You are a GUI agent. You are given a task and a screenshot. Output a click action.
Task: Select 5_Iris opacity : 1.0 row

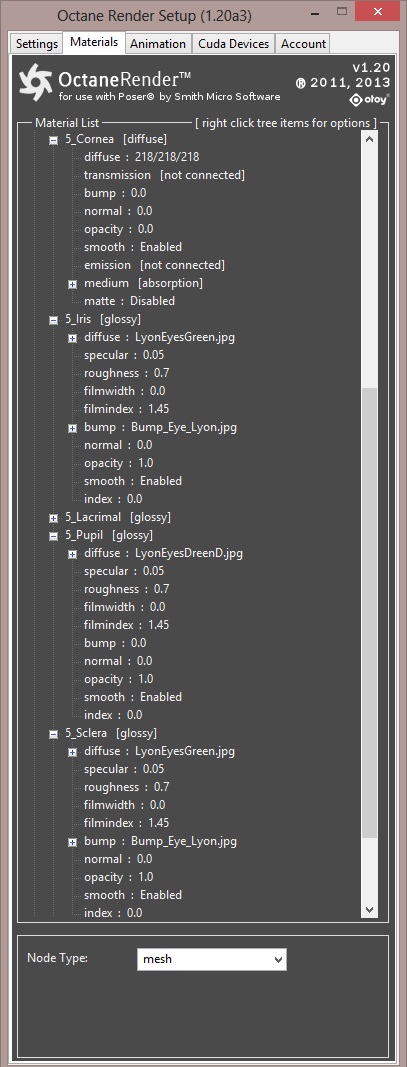(118, 463)
